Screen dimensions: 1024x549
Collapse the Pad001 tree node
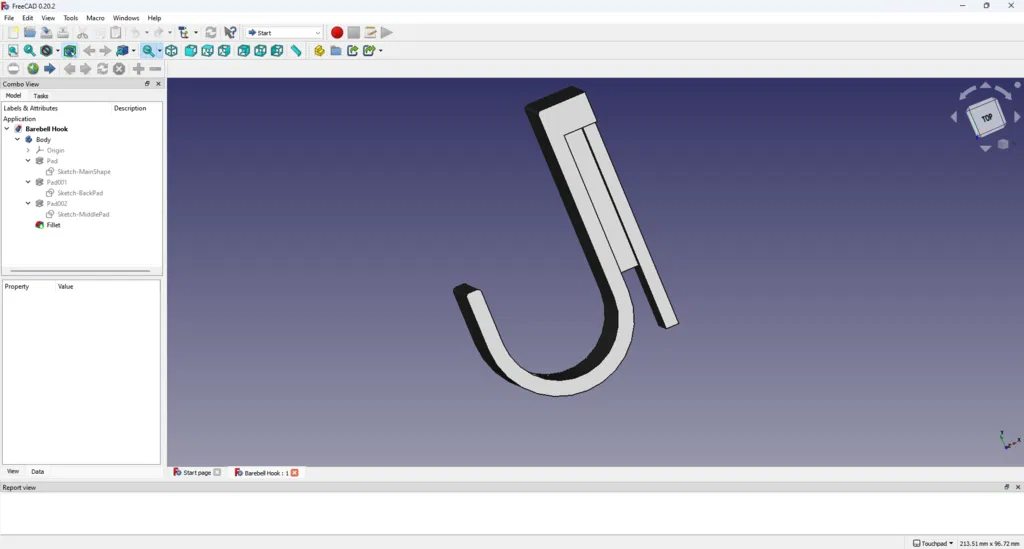point(28,182)
